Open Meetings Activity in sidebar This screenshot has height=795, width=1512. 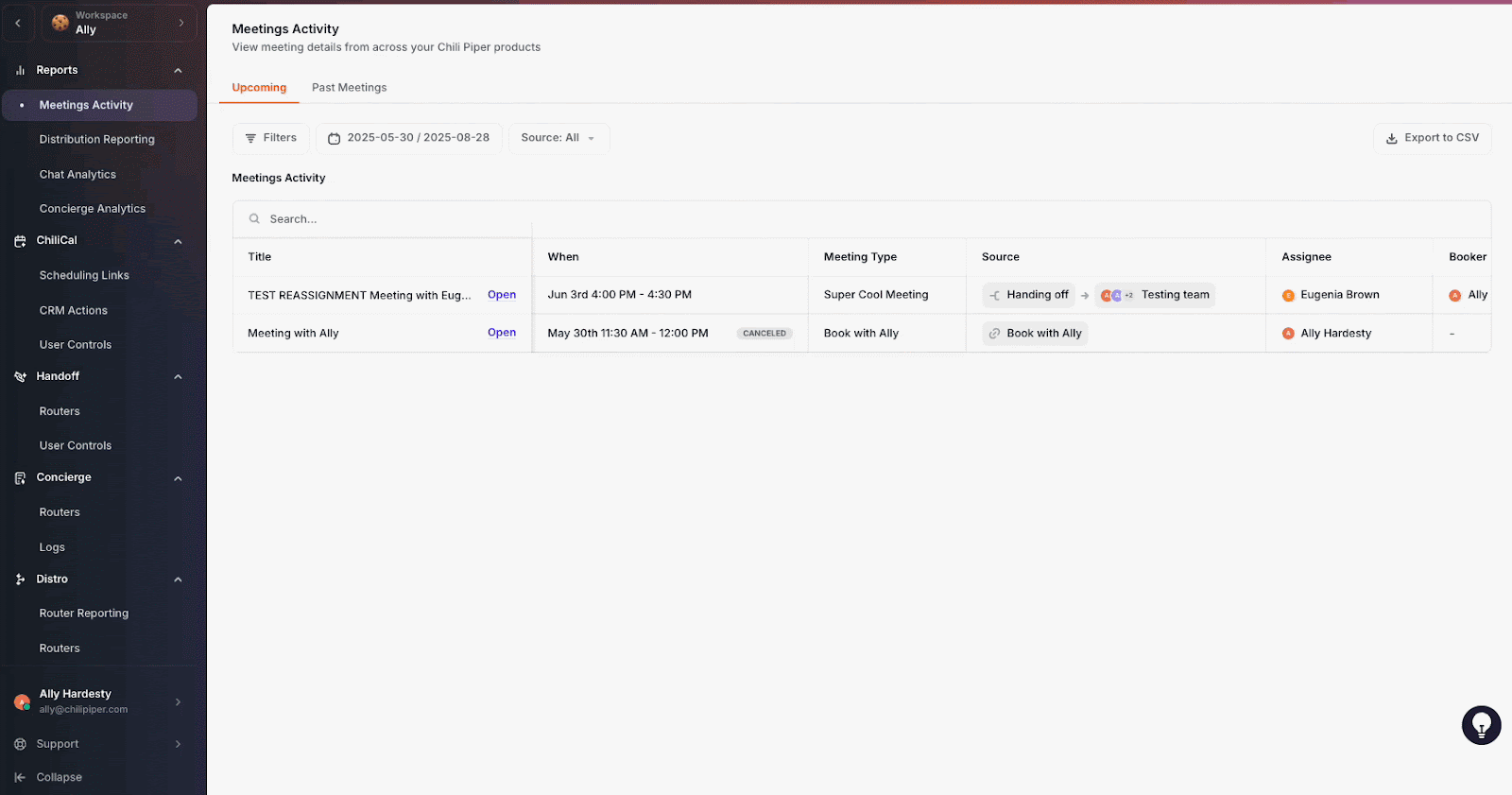(x=99, y=105)
